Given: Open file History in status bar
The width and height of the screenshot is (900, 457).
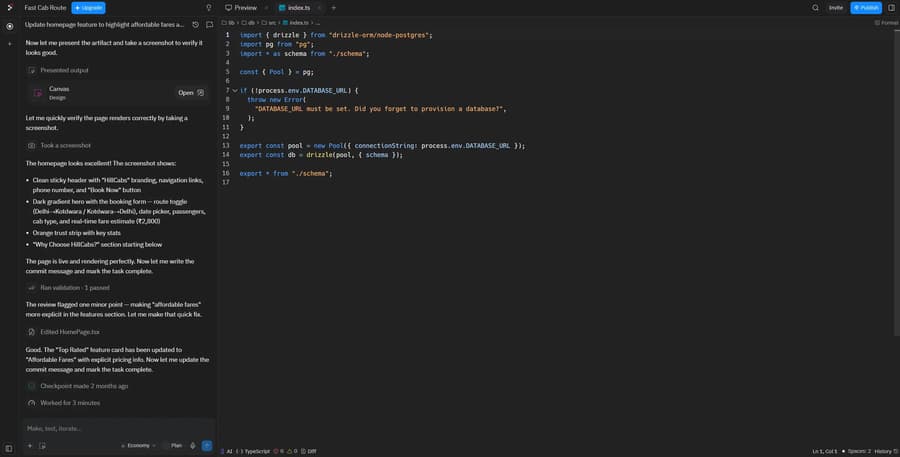Looking at the screenshot, I should tap(886, 451).
